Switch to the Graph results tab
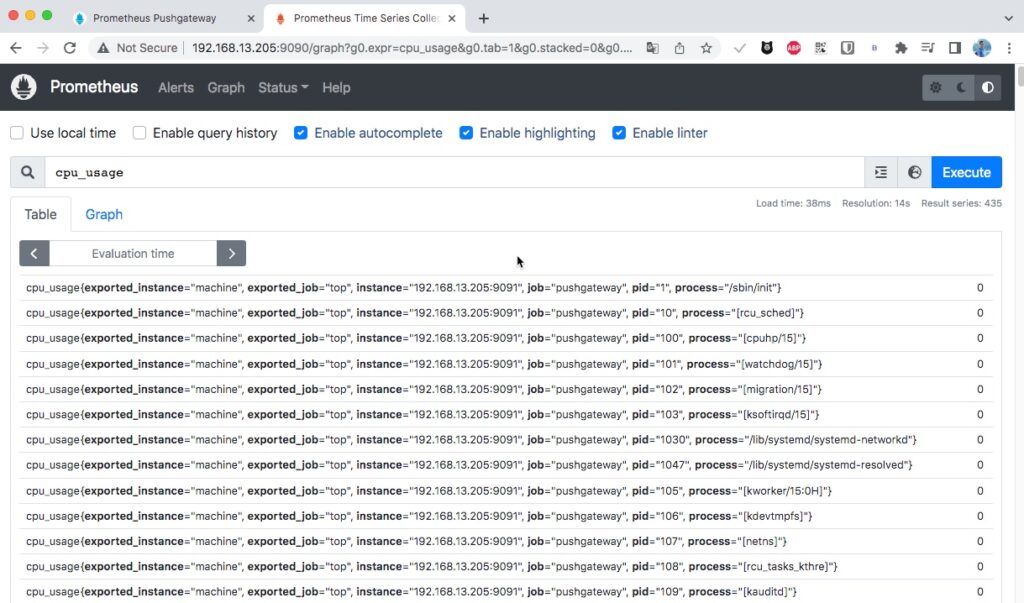The width and height of the screenshot is (1024, 603). tap(104, 214)
